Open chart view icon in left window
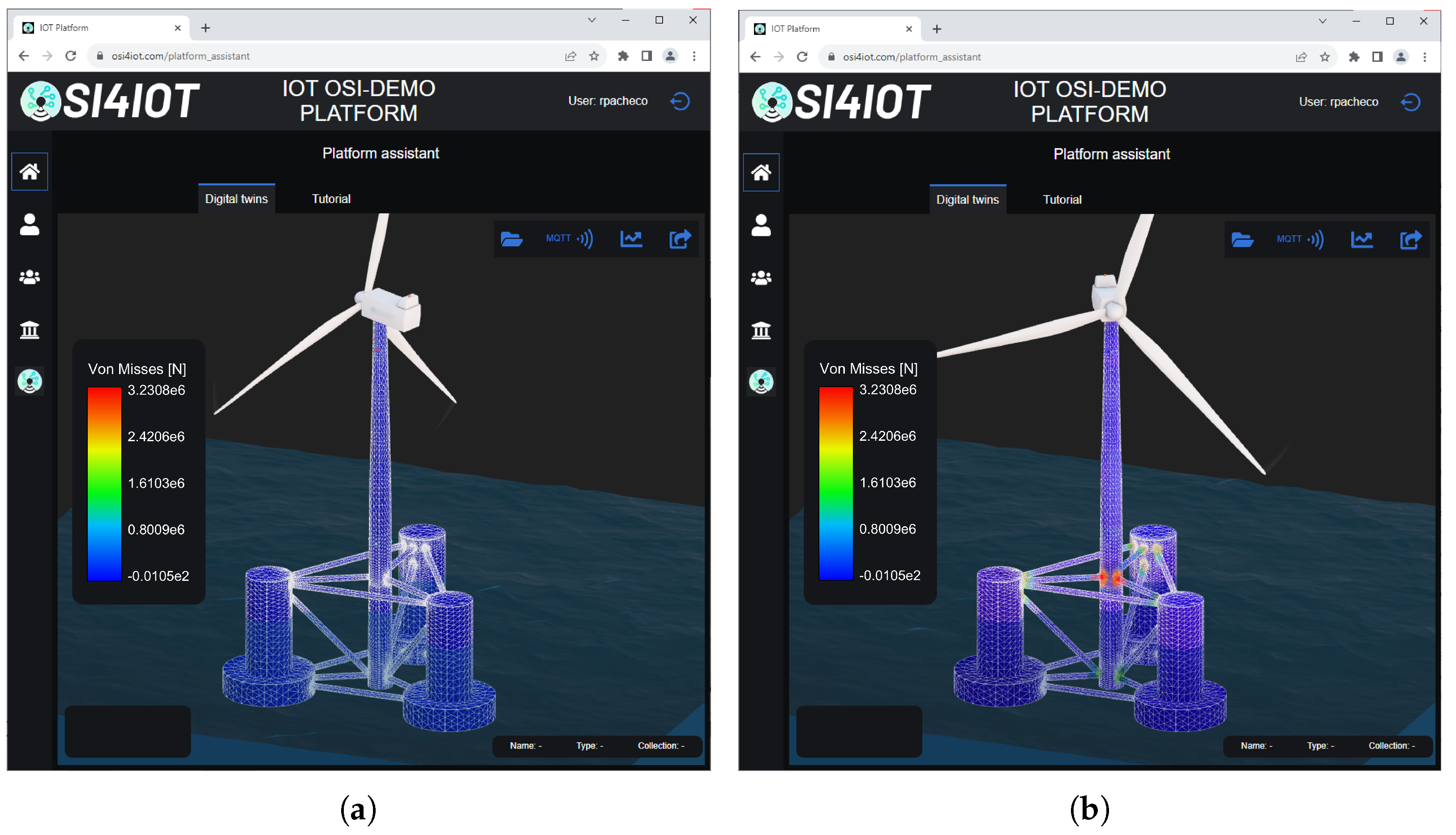The height and width of the screenshot is (835, 1456). pos(631,239)
